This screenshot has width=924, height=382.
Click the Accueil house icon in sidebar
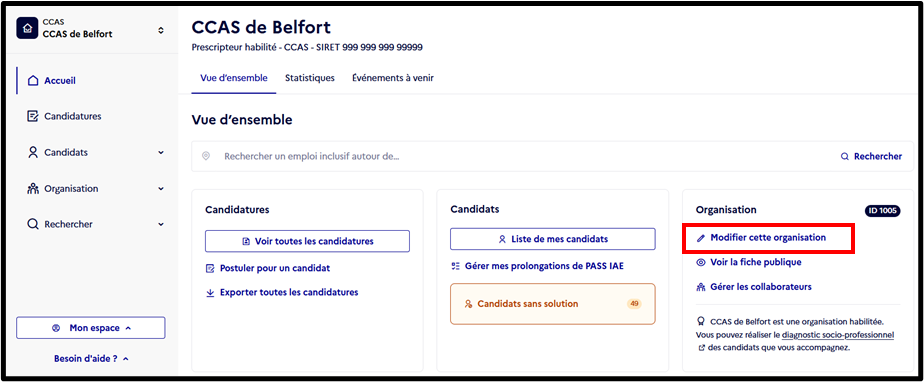coord(33,81)
